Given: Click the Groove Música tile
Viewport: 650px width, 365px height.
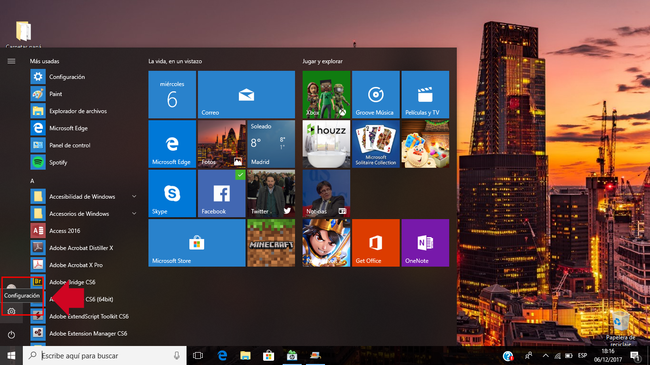Looking at the screenshot, I should pyautogui.click(x=376, y=95).
